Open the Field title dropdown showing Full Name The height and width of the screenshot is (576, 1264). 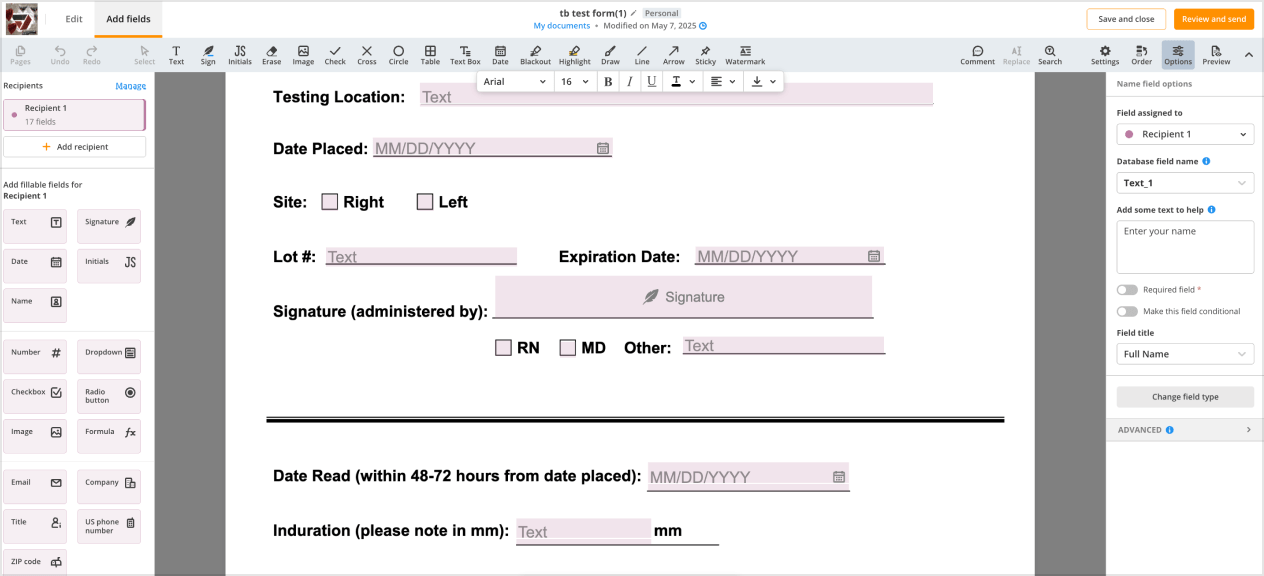(x=1185, y=353)
